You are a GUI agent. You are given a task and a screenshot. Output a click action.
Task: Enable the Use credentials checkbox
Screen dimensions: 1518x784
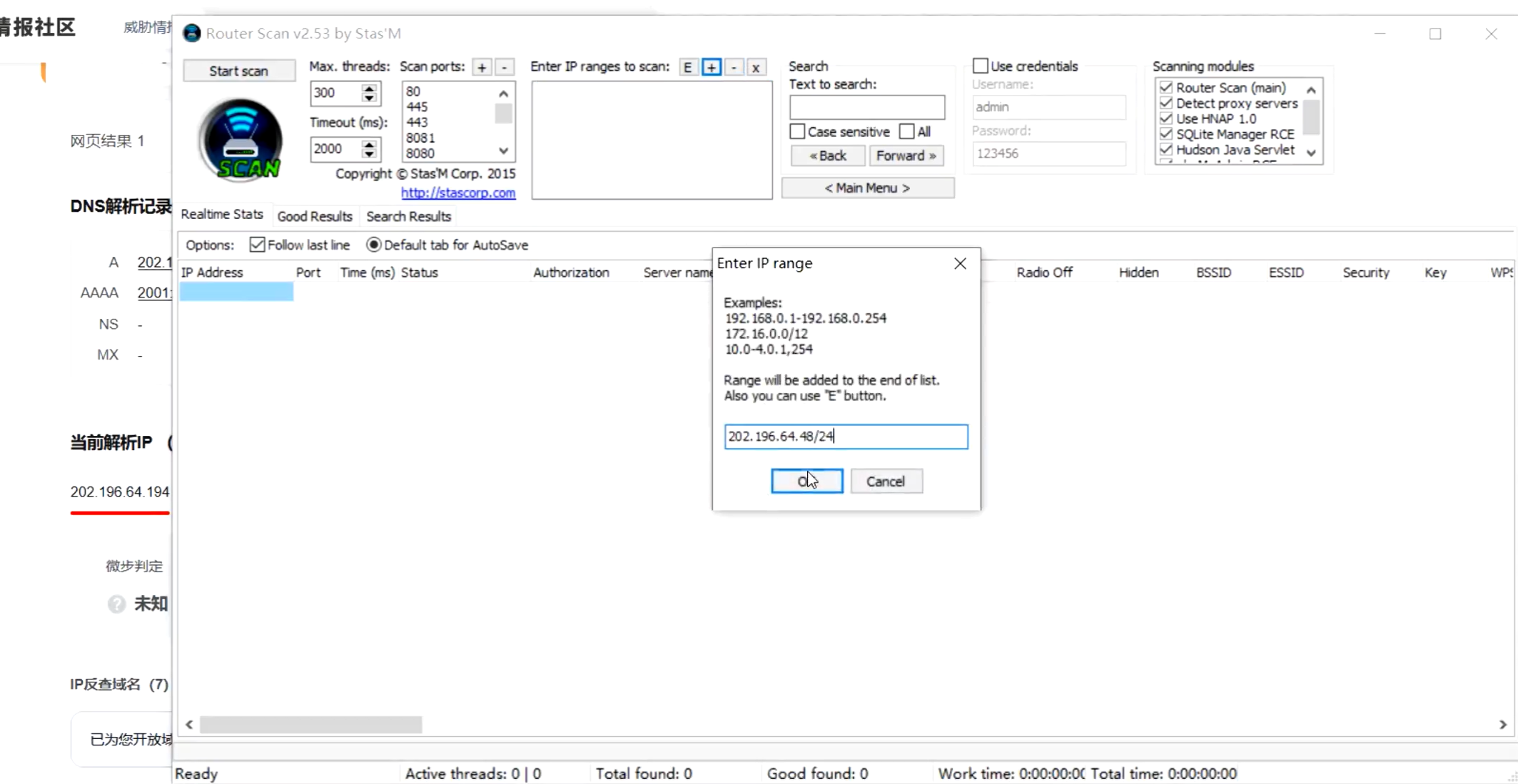point(981,66)
